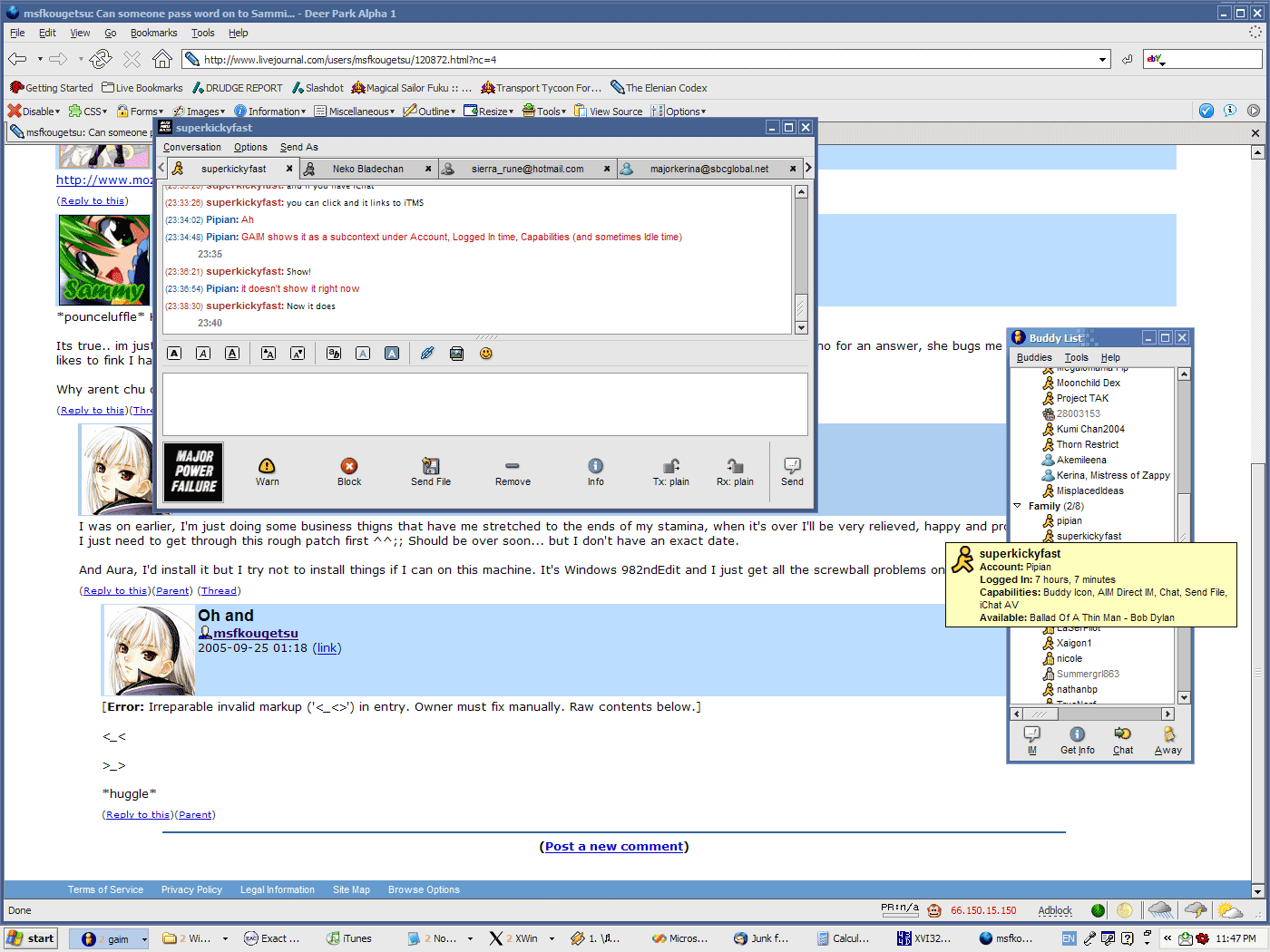Toggle italic formatting in conversation window
1270x952 pixels.
[x=203, y=354]
